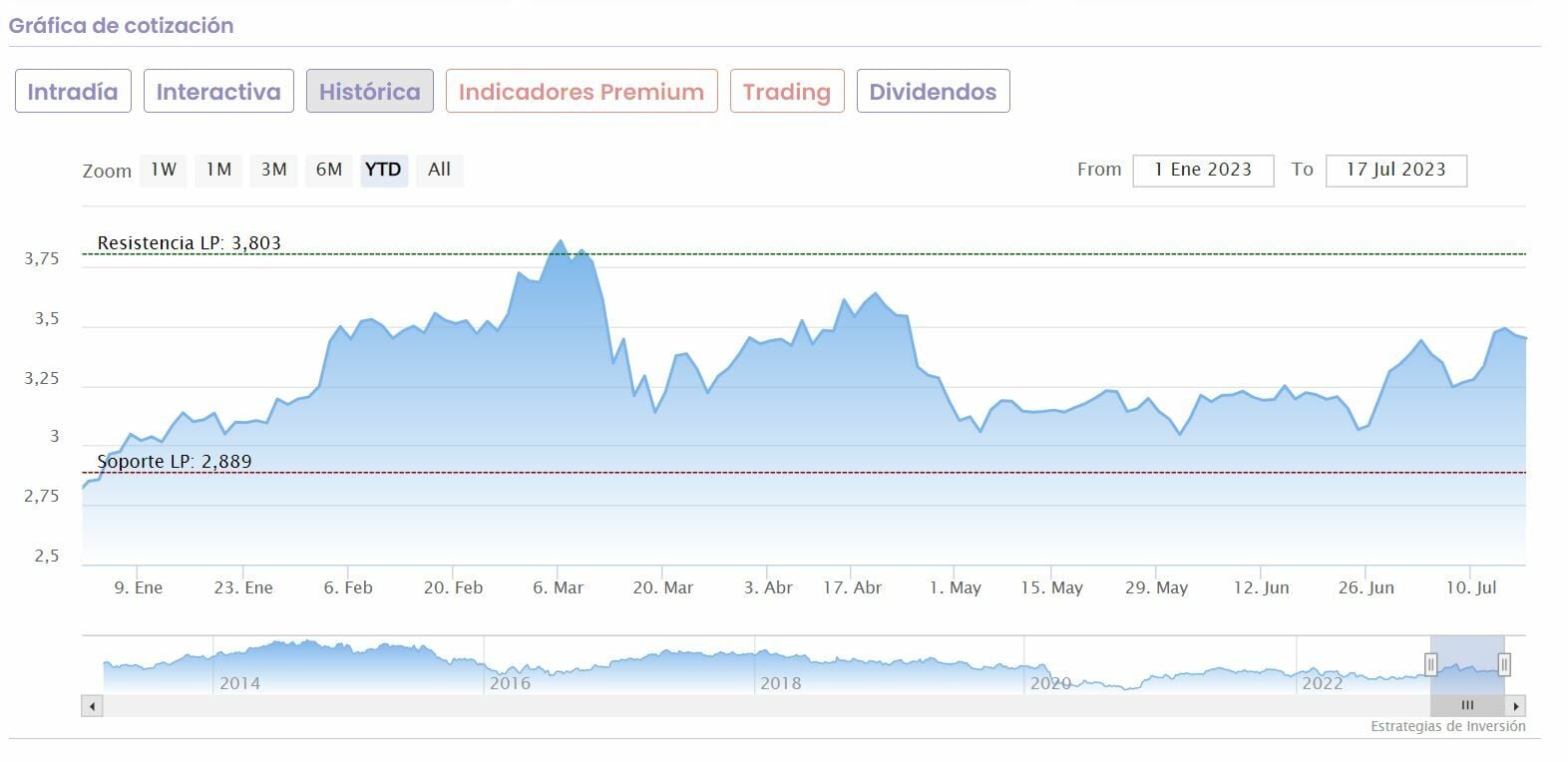The height and width of the screenshot is (762, 1568).
Task: Grab the right navigator range handle
Action: pyautogui.click(x=1504, y=664)
